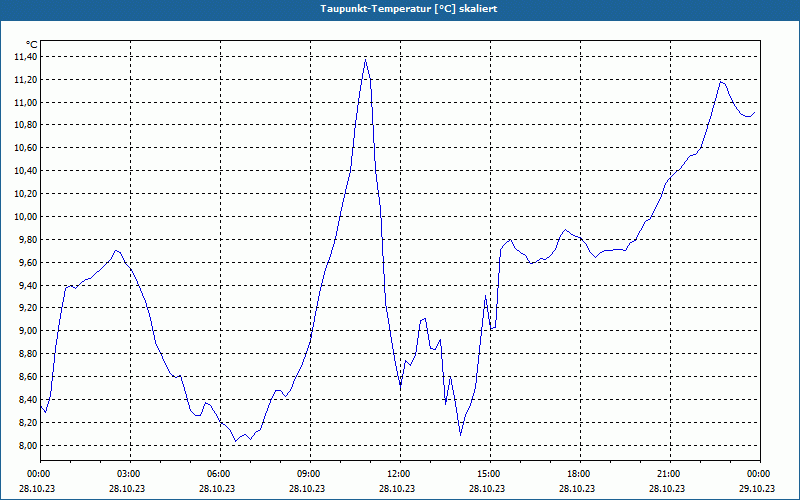Viewport: 800px width, 500px height.
Task: Click the 10,20 y-axis value
Action: click(x=26, y=194)
